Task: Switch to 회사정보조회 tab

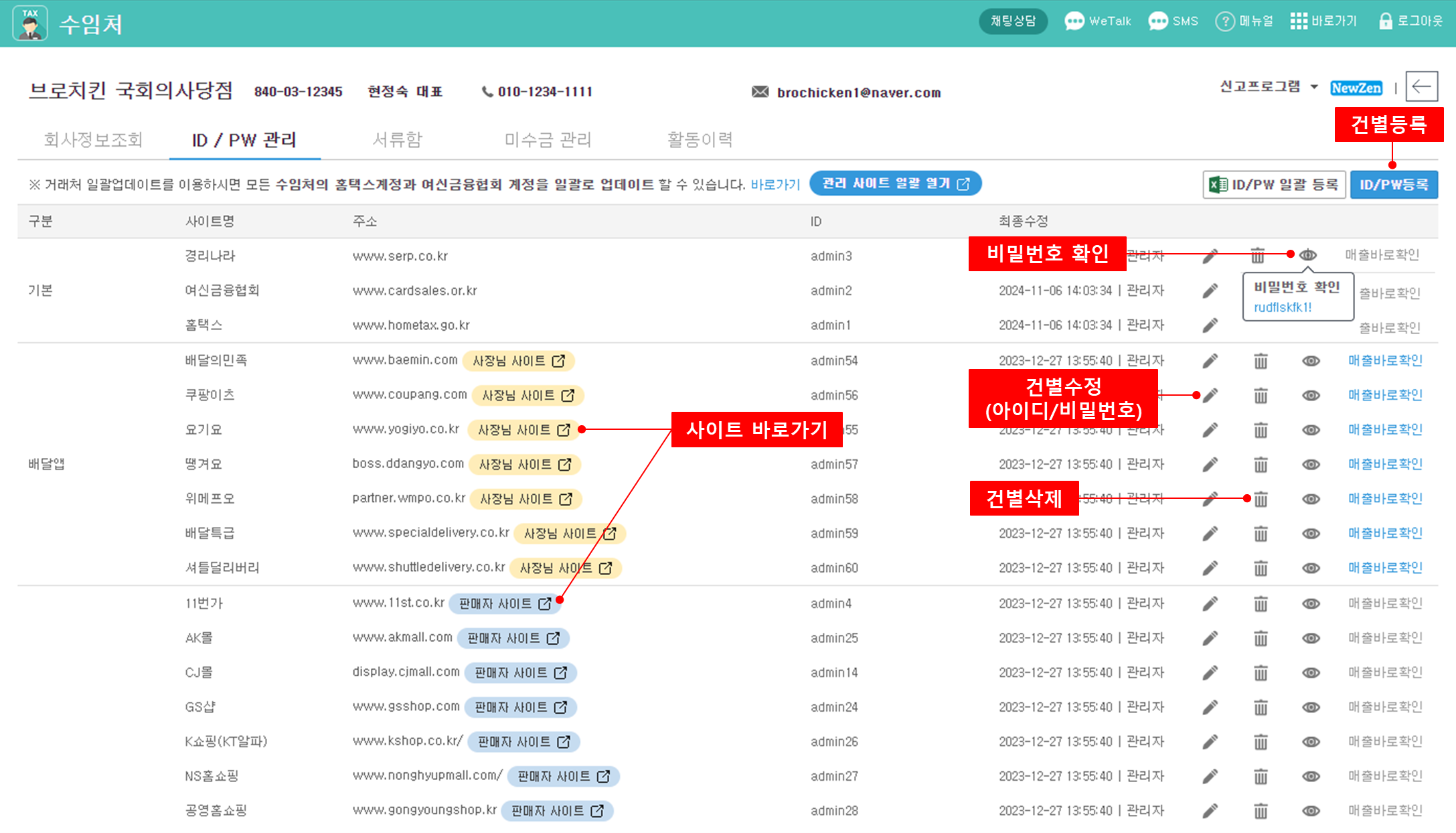Action: (x=93, y=140)
